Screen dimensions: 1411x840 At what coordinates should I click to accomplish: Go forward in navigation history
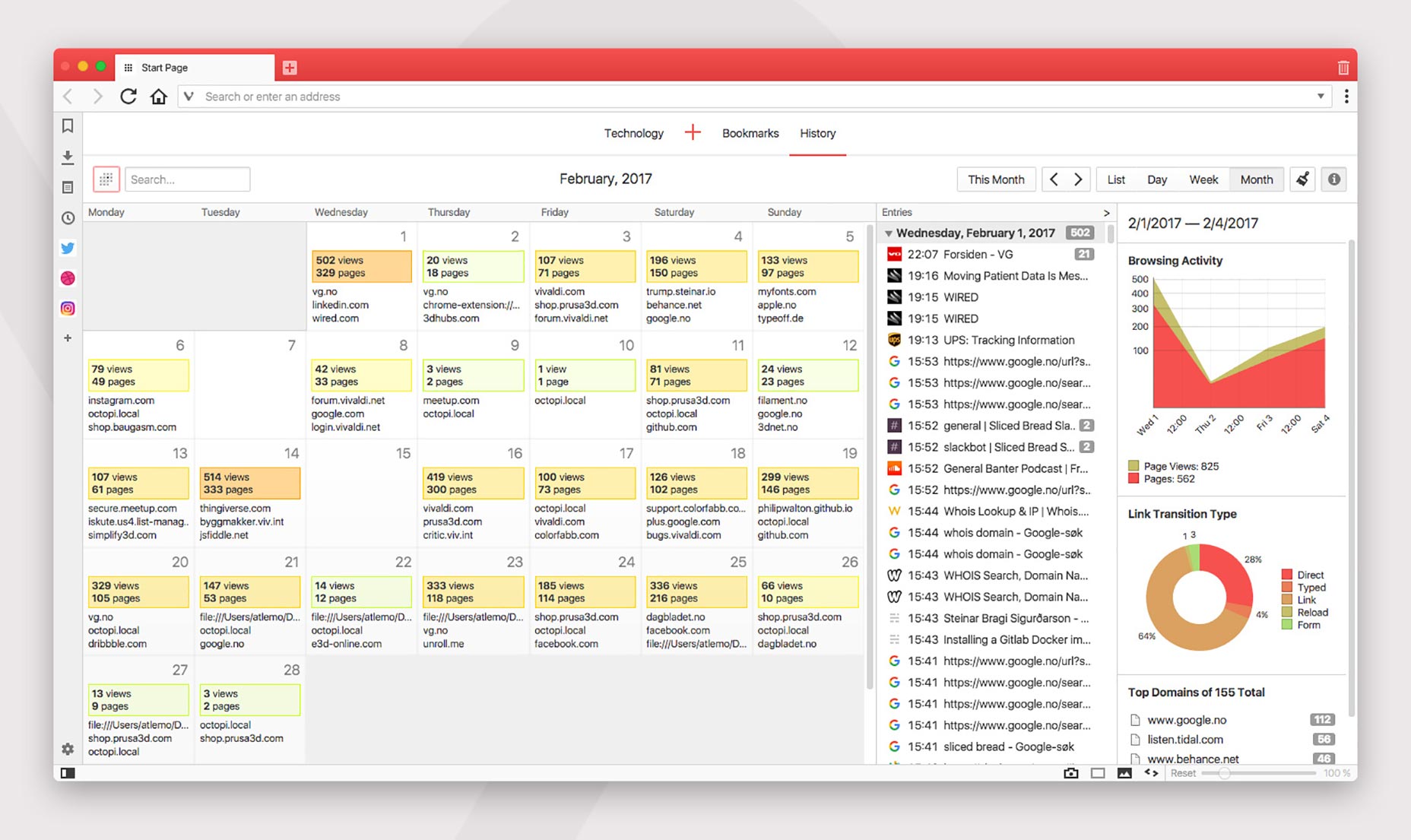point(97,97)
